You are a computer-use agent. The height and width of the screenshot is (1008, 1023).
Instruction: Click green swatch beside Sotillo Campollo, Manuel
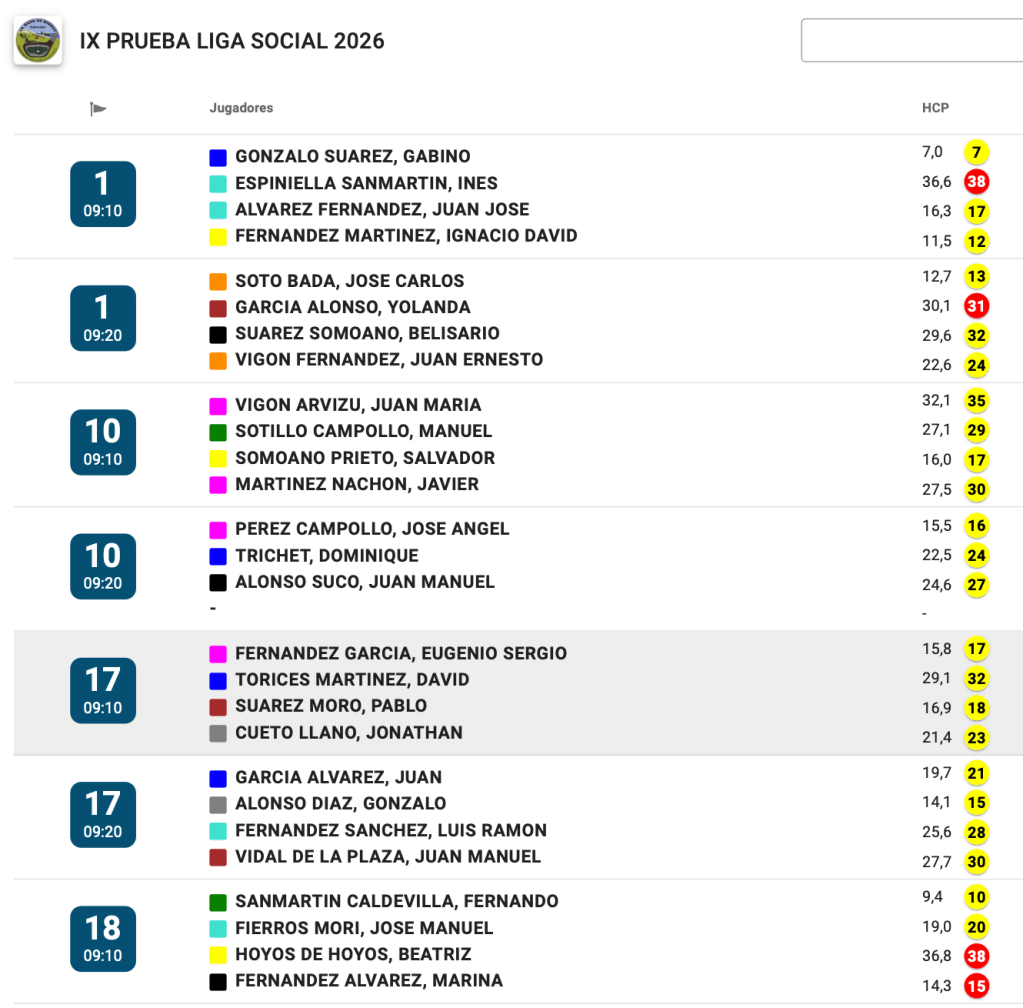coord(218,432)
